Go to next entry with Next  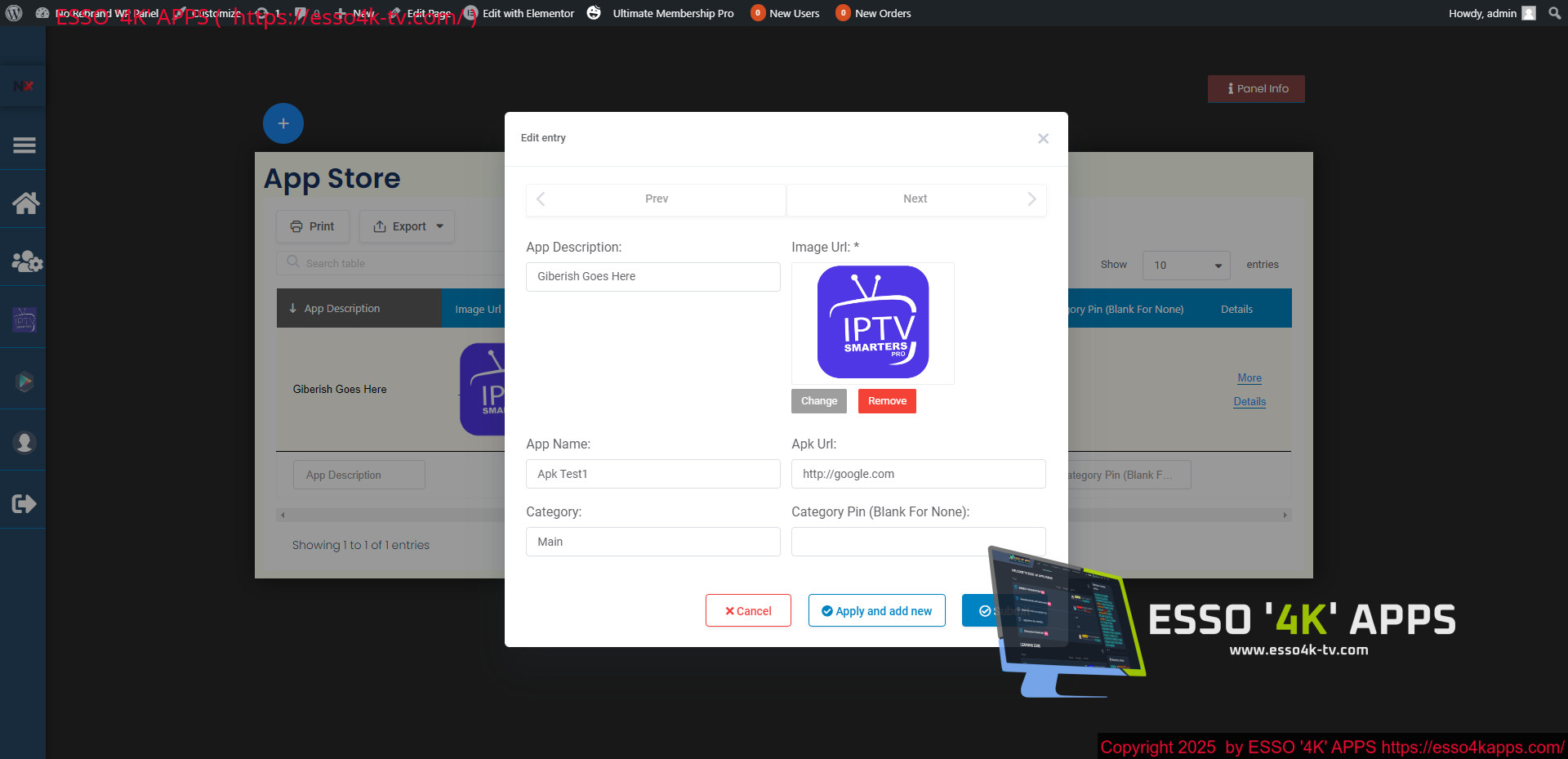tap(916, 199)
